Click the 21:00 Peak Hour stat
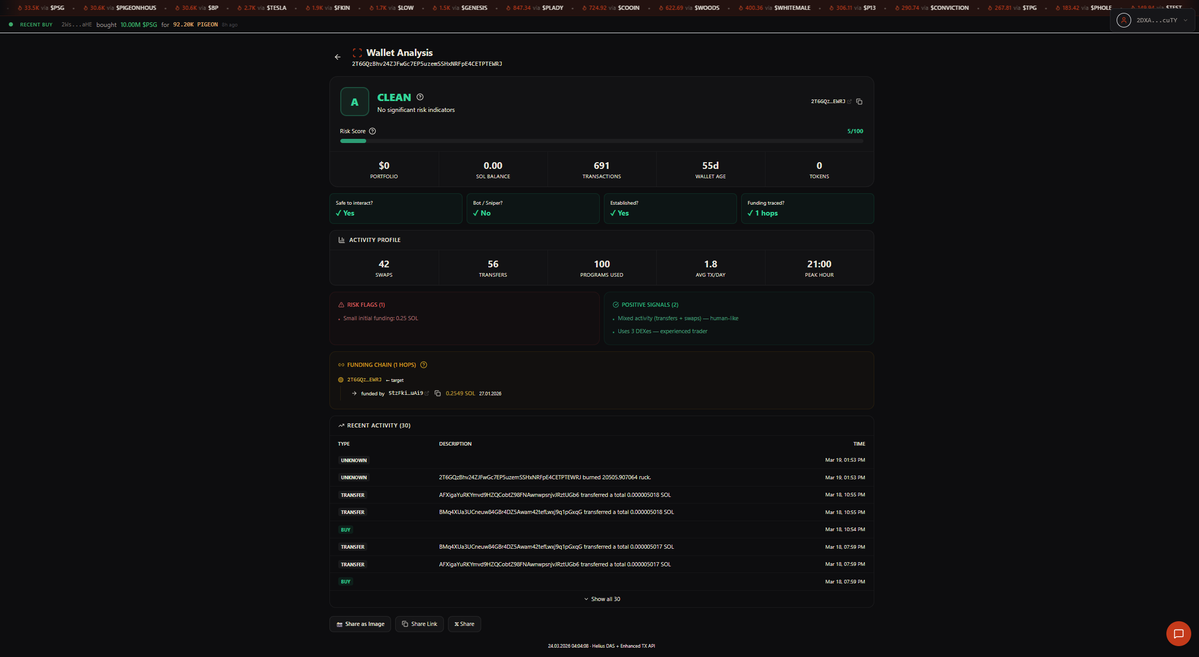 tap(819, 268)
